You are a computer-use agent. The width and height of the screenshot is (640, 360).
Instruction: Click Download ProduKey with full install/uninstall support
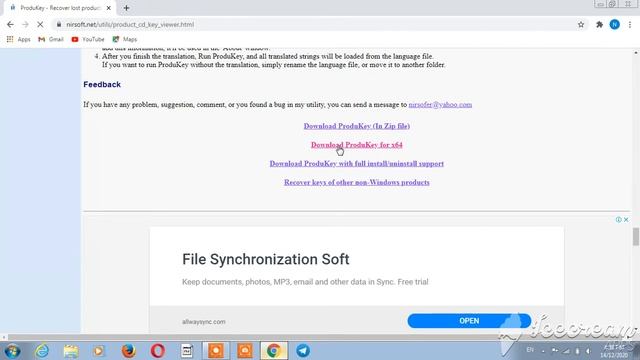356,164
